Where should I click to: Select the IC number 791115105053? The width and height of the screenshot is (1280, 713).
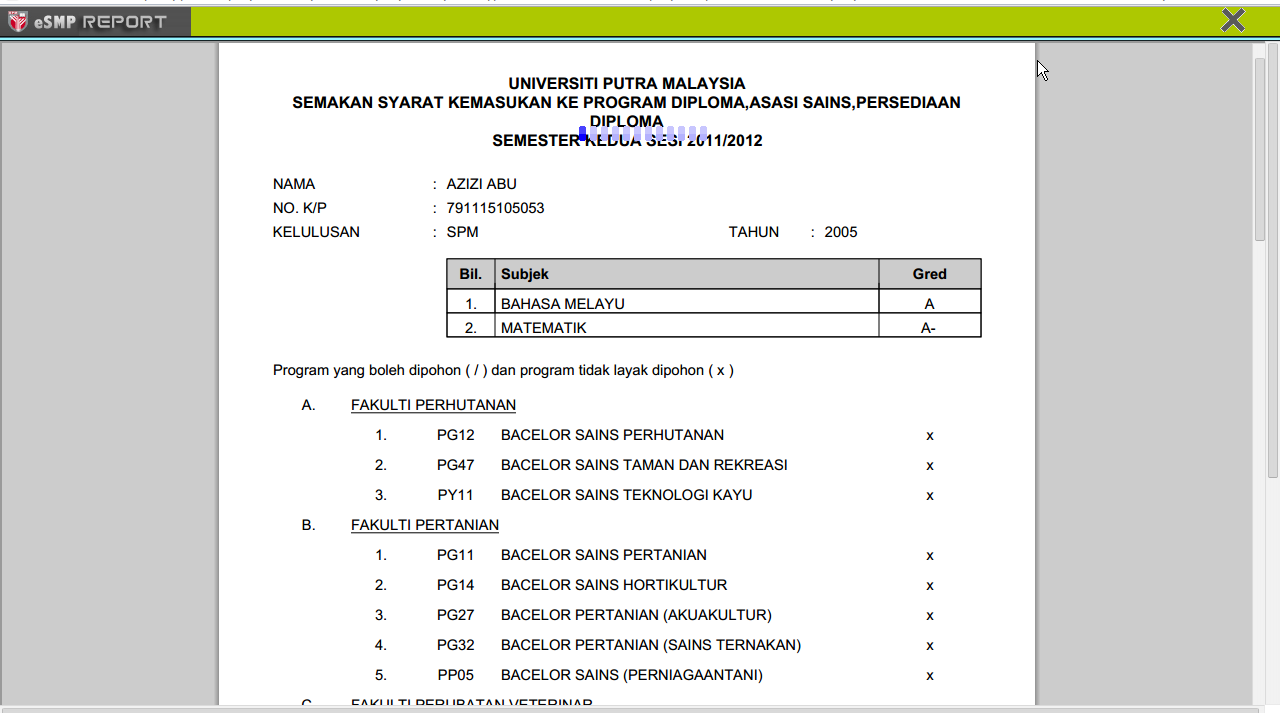point(496,208)
